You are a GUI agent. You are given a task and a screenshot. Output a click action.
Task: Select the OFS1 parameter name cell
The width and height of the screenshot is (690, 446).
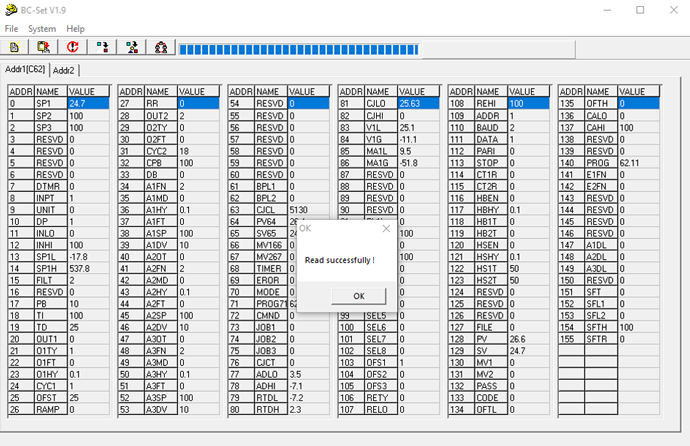click(381, 362)
